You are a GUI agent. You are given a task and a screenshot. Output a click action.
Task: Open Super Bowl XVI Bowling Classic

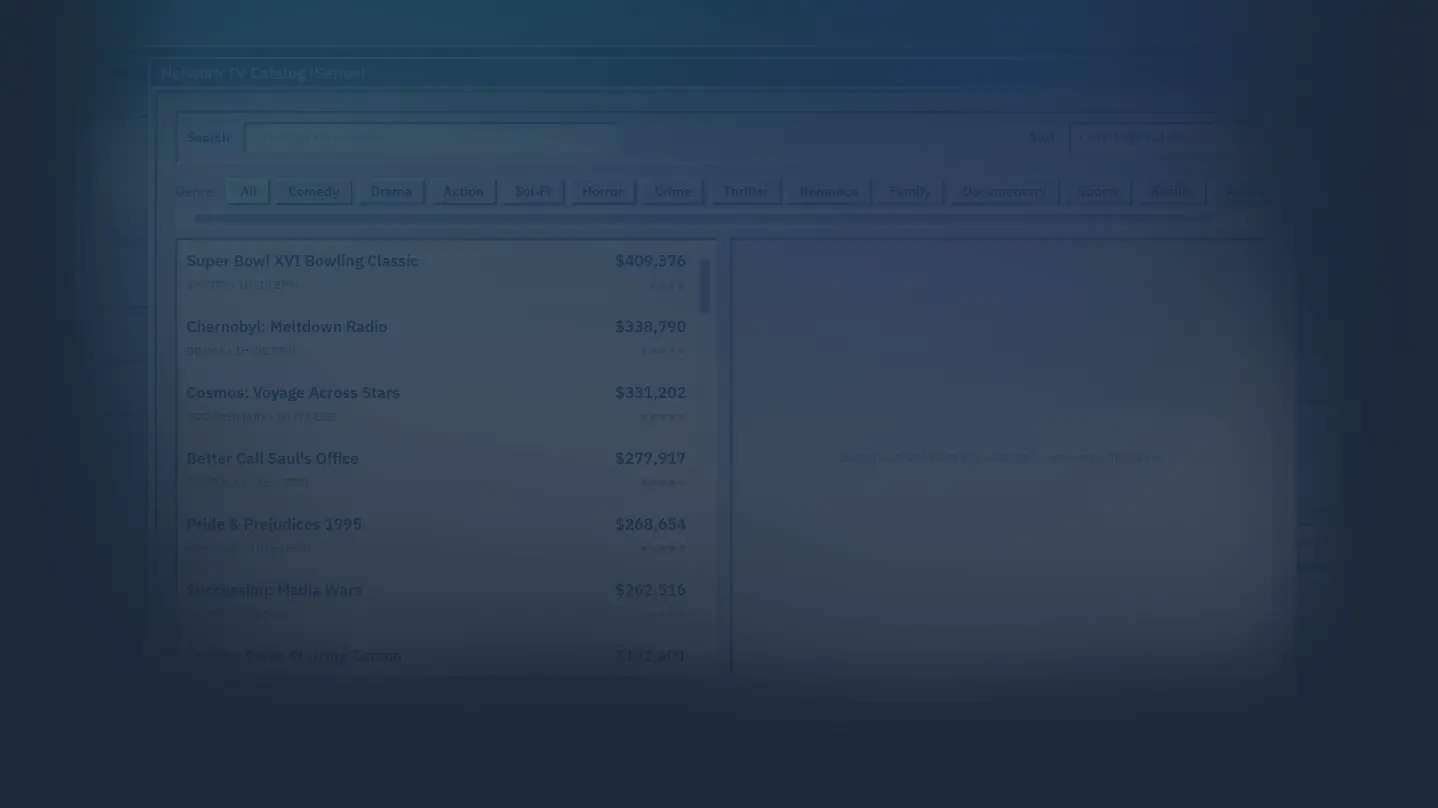tap(436, 272)
